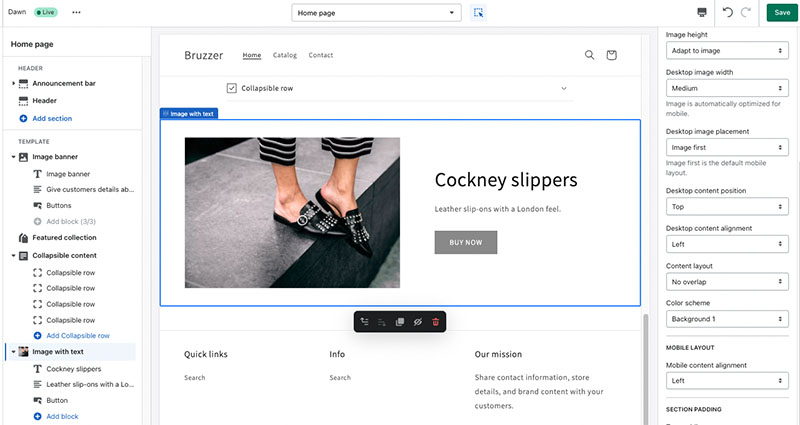The width and height of the screenshot is (800, 425).
Task: Open the cart icon in the store header
Action: coord(611,55)
